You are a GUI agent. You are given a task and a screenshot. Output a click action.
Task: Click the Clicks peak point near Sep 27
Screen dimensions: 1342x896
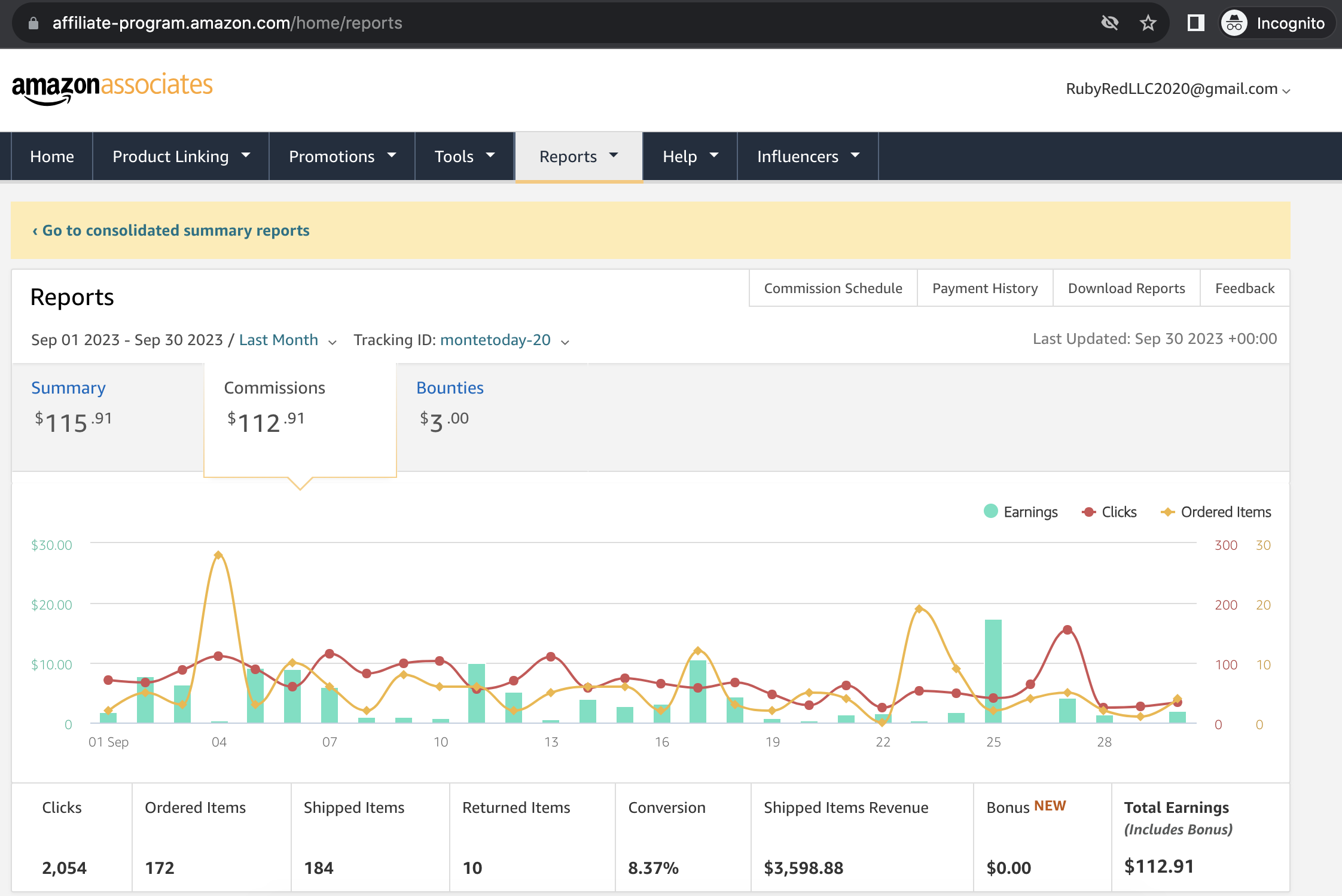coord(1067,630)
